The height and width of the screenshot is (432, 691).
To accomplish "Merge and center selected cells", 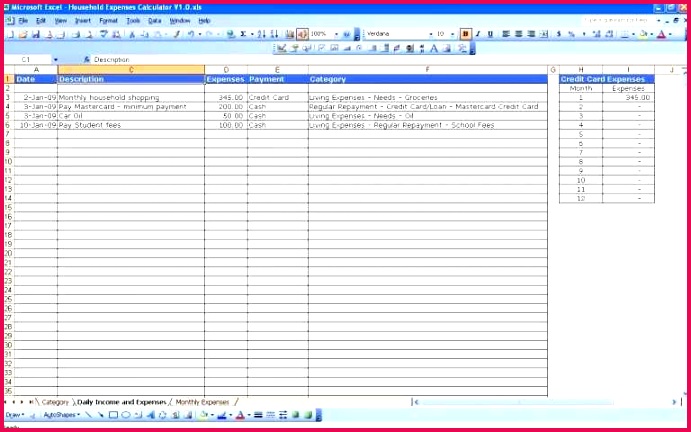I will click(544, 34).
